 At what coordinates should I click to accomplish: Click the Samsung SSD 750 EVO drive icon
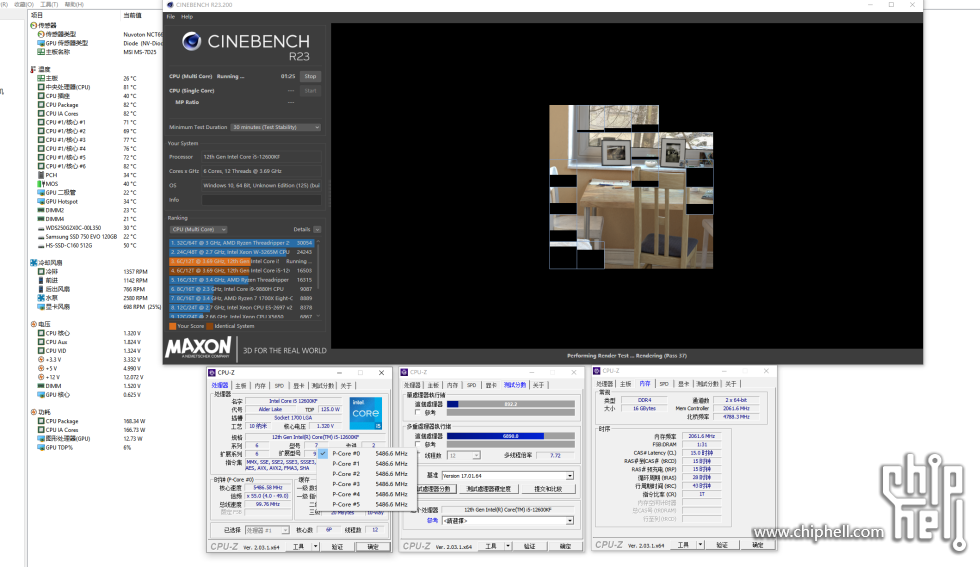point(41,237)
